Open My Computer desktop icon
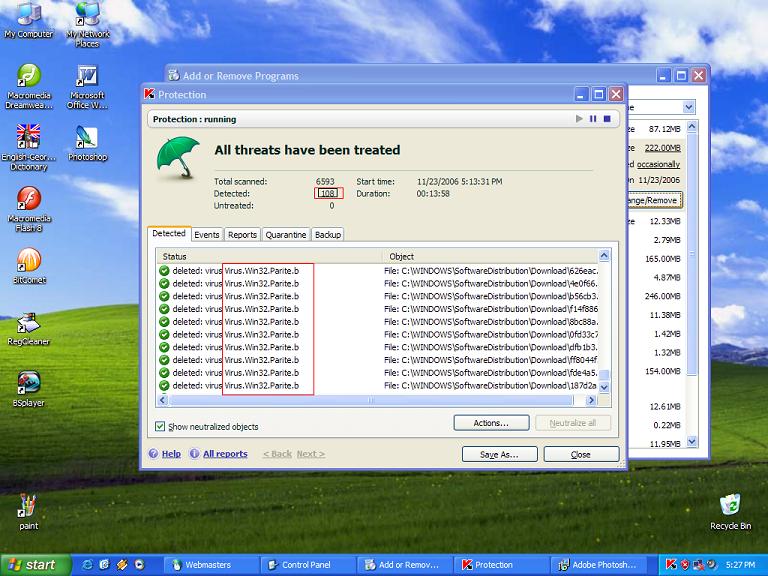This screenshot has height=576, width=768. tap(28, 20)
